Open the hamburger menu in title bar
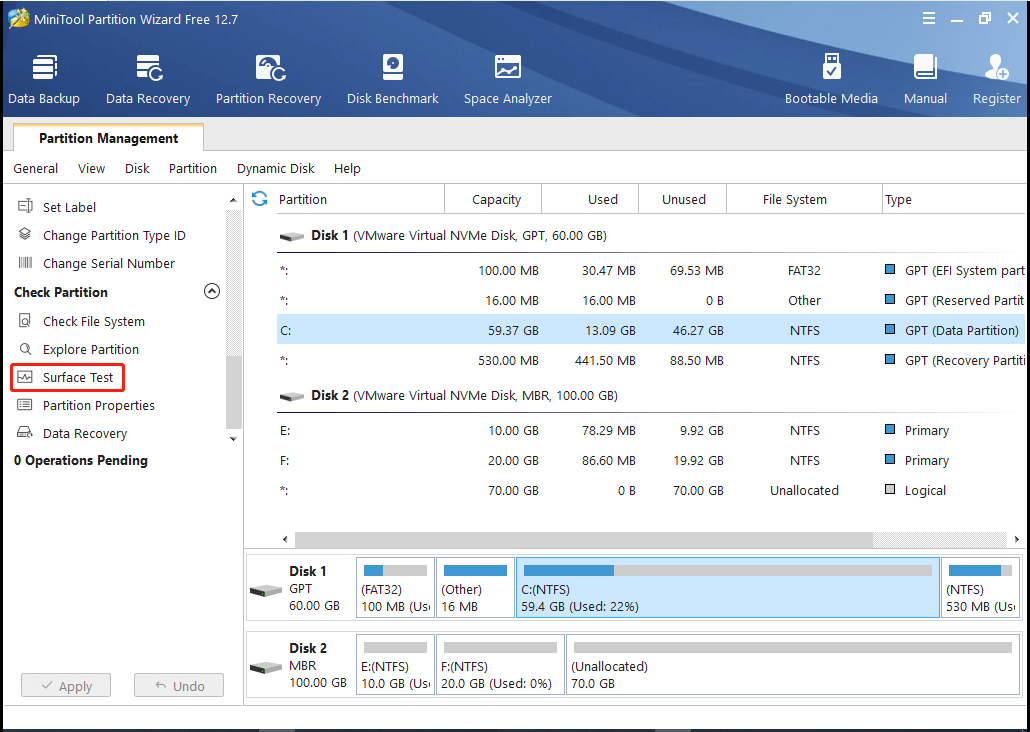 point(928,18)
